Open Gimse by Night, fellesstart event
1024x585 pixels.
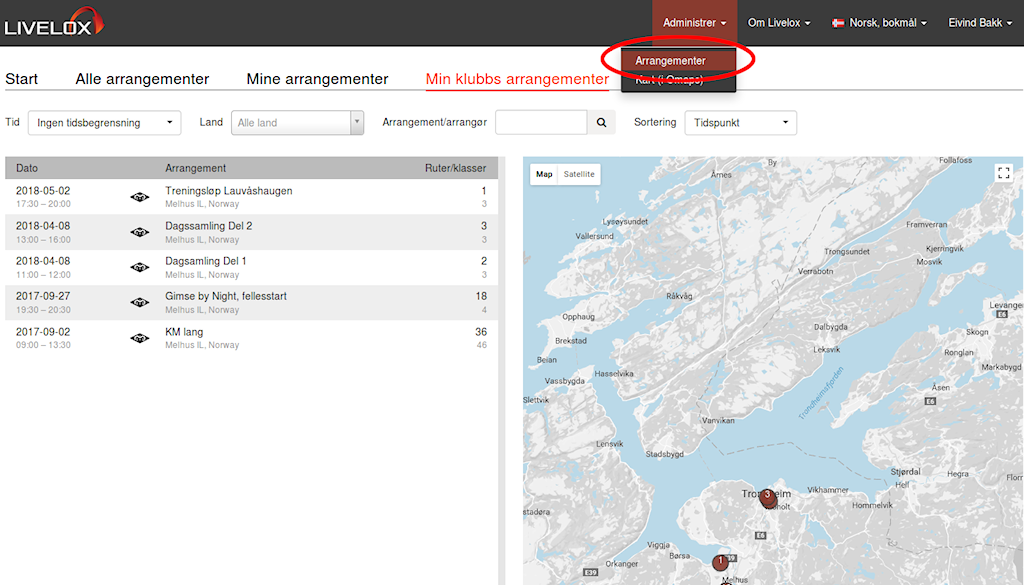click(226, 296)
